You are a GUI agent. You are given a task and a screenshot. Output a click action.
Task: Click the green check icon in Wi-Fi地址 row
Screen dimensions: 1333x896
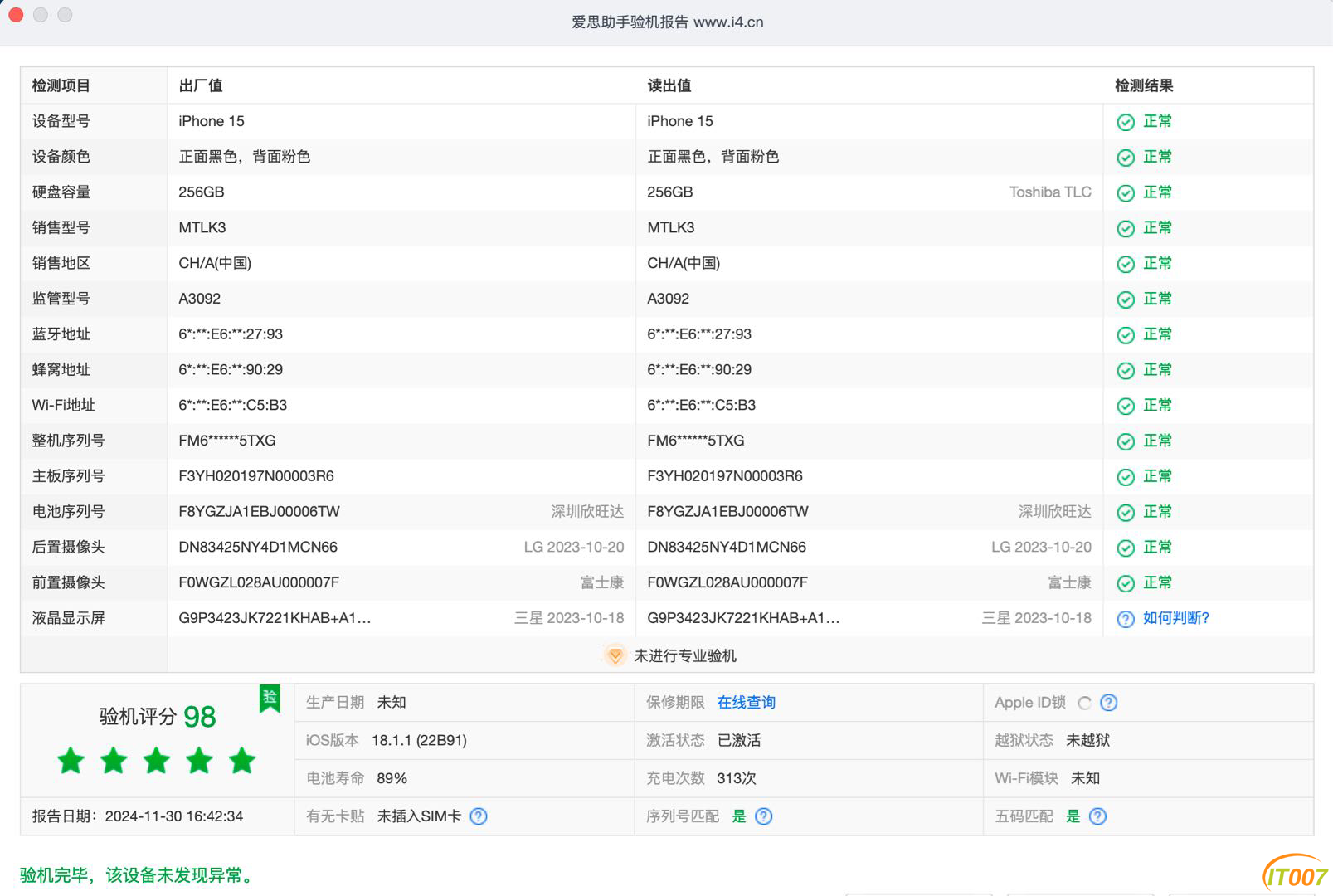[x=1126, y=406]
